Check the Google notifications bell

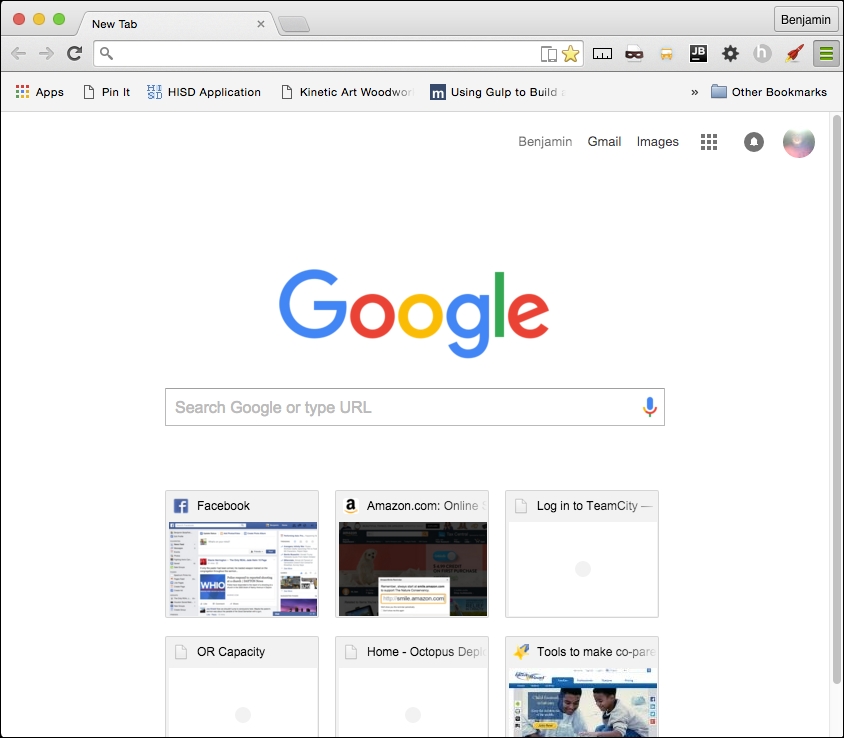[x=753, y=142]
